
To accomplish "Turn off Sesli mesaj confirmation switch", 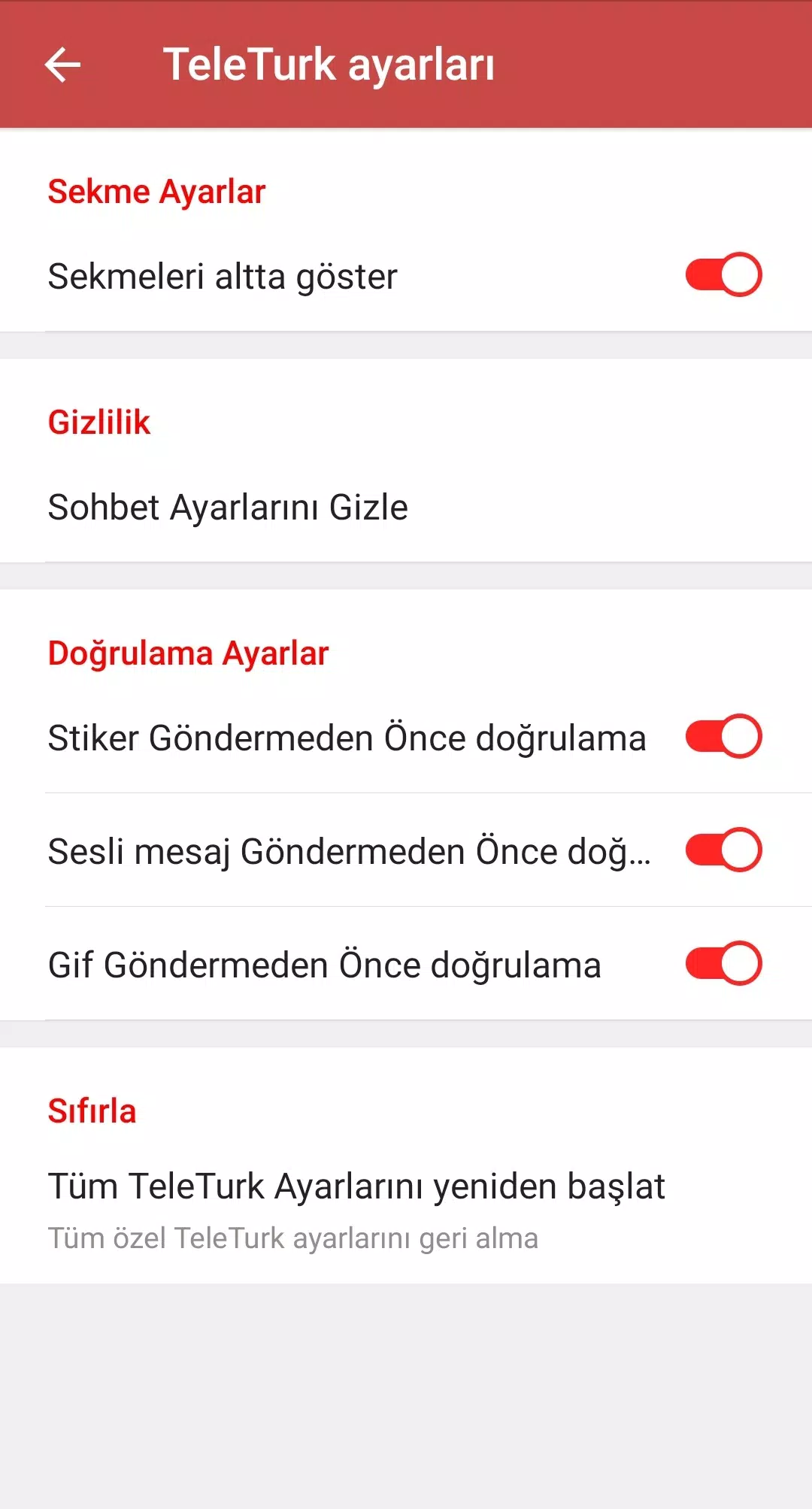I will [723, 850].
